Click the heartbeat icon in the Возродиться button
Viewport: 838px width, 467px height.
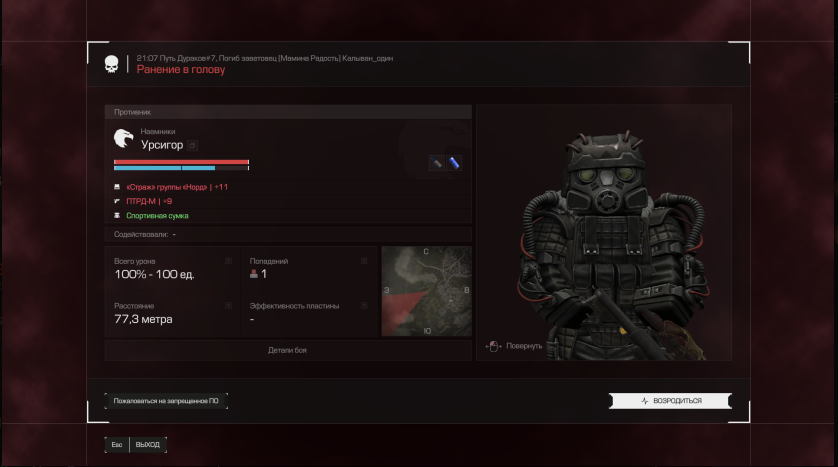[x=645, y=401]
